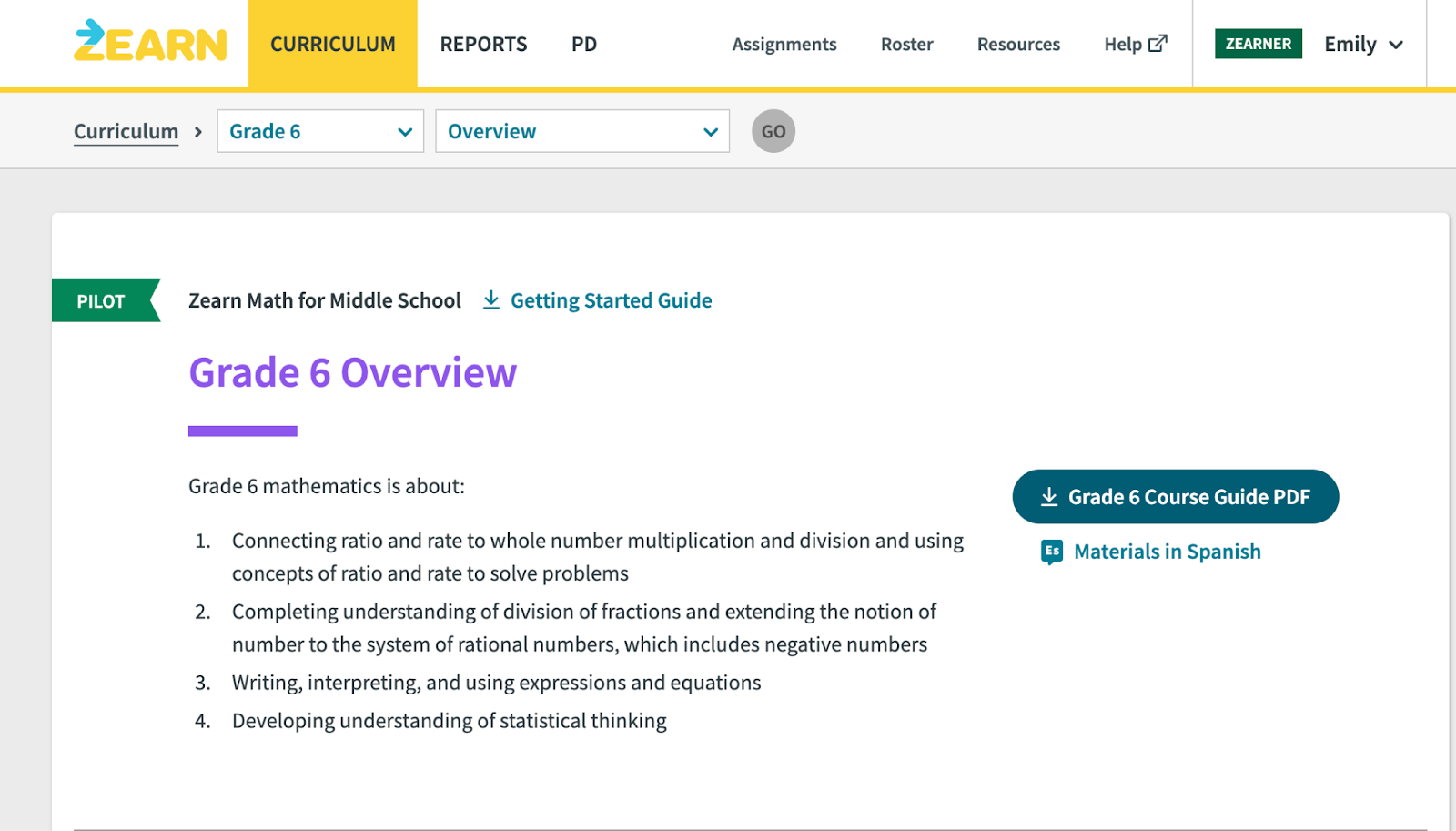Click the Grade 6 Overview heading
This screenshot has width=1456, height=831.
pos(353,373)
